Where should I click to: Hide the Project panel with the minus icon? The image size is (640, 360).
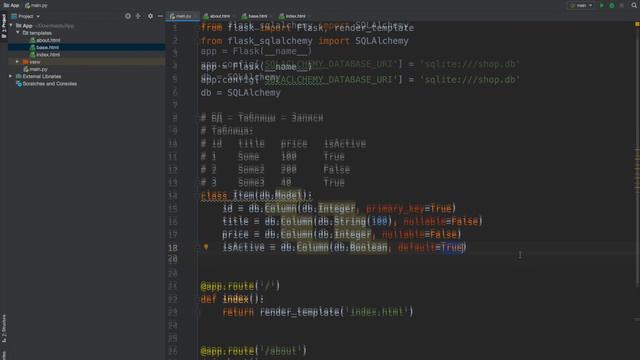(x=160, y=16)
